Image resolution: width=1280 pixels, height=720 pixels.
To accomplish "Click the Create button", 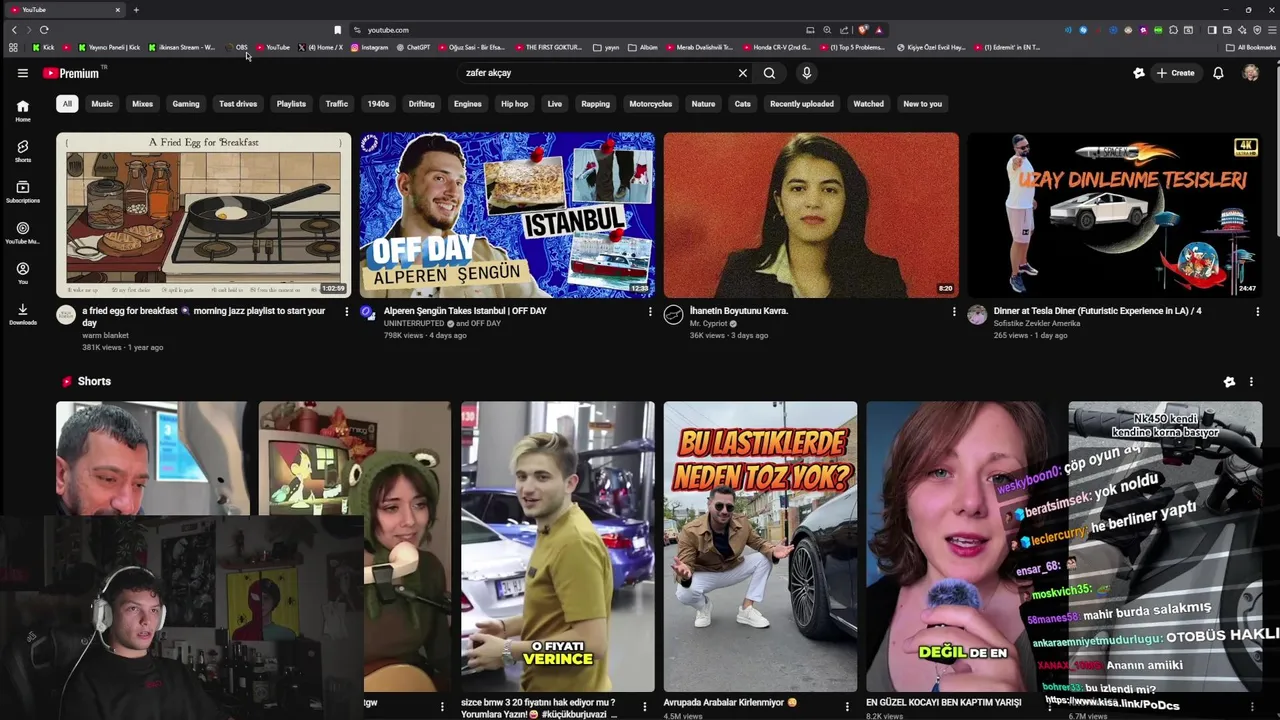I will point(1176,73).
